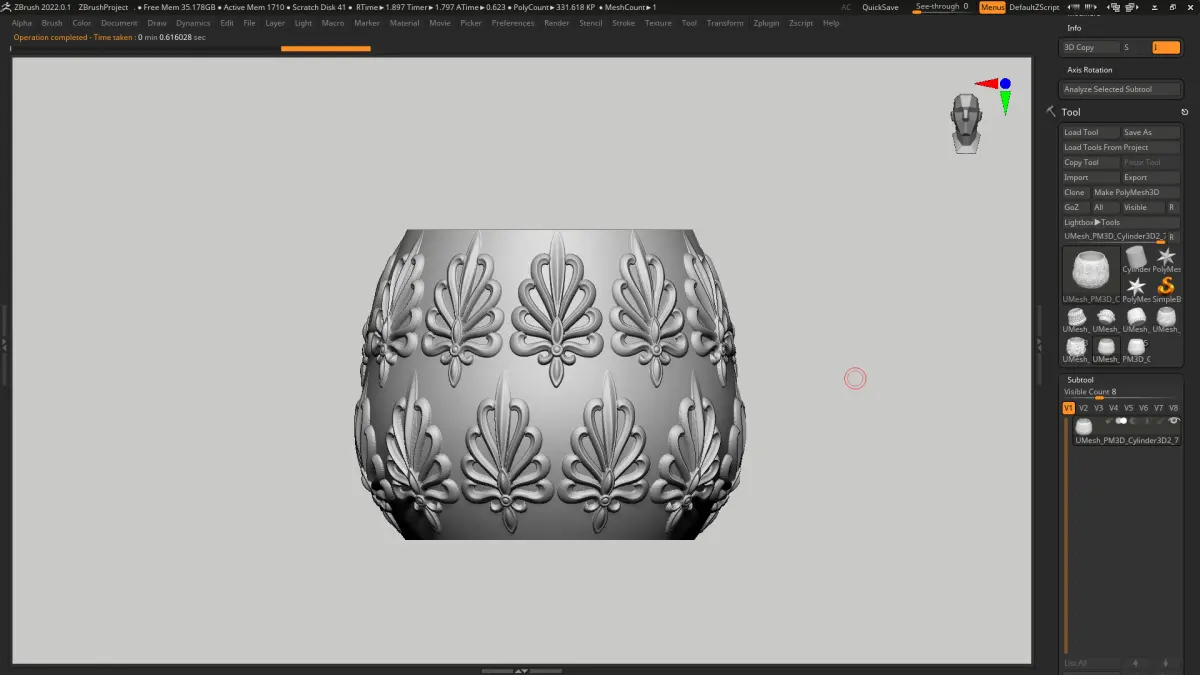
Task: Open the Preferences menu
Action: (513, 23)
